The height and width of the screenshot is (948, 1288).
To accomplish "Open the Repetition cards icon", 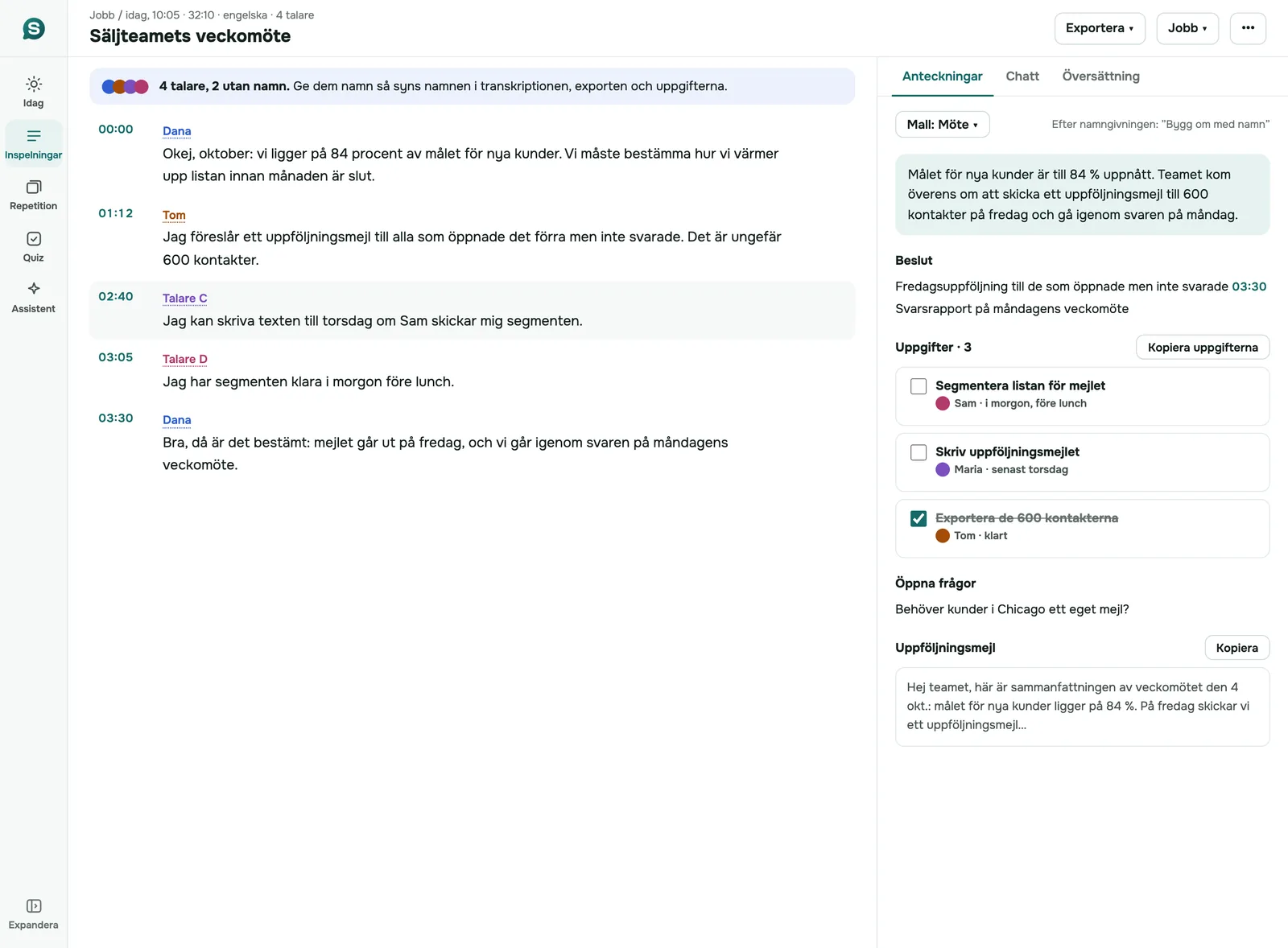I will tap(33, 187).
